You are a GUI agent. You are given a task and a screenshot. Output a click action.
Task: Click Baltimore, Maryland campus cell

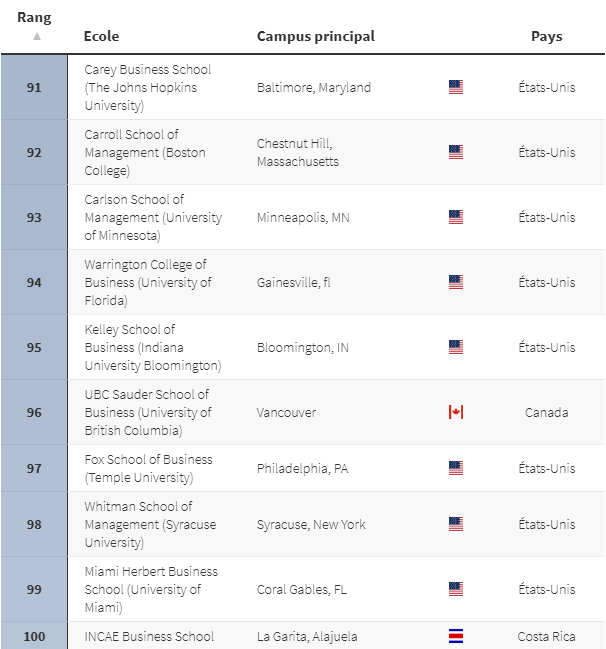tap(314, 87)
